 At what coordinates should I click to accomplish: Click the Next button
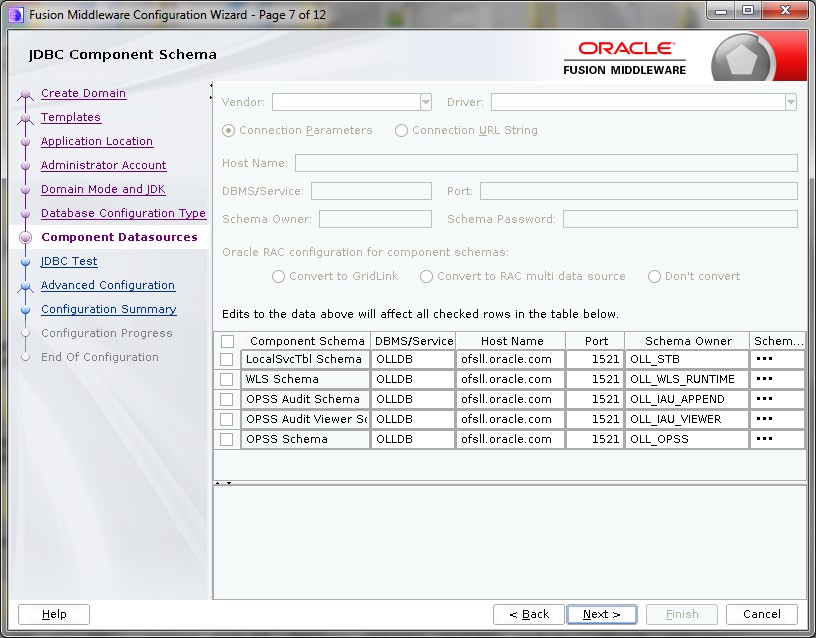point(602,614)
